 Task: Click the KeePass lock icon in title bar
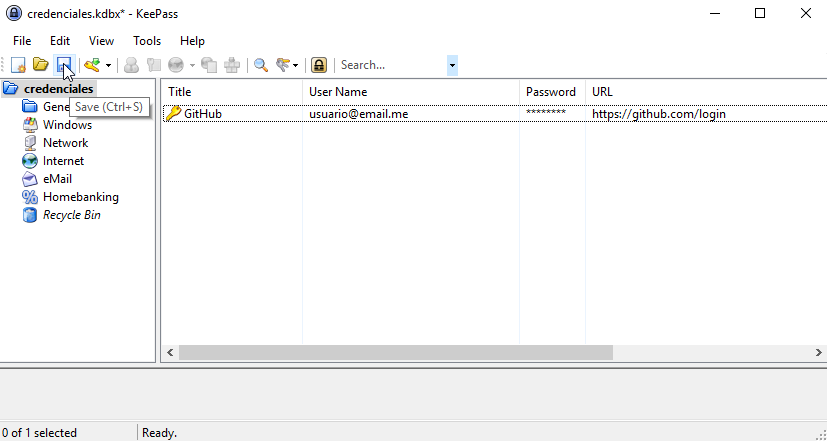[x=13, y=13]
